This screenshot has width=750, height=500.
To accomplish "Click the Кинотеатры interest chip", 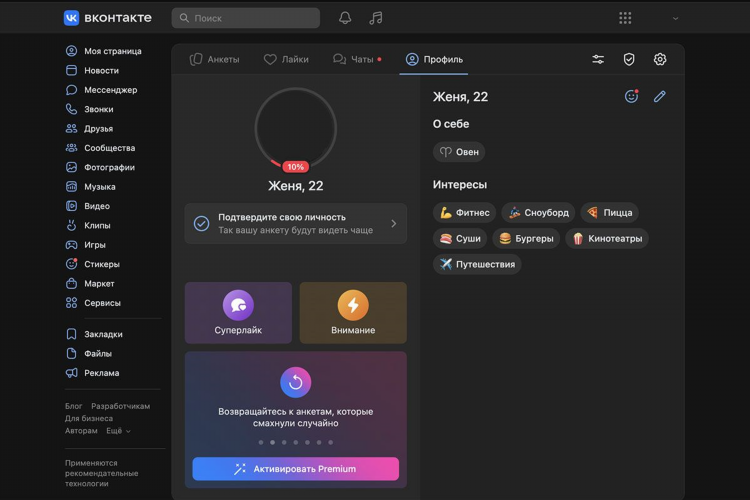I will pos(607,238).
